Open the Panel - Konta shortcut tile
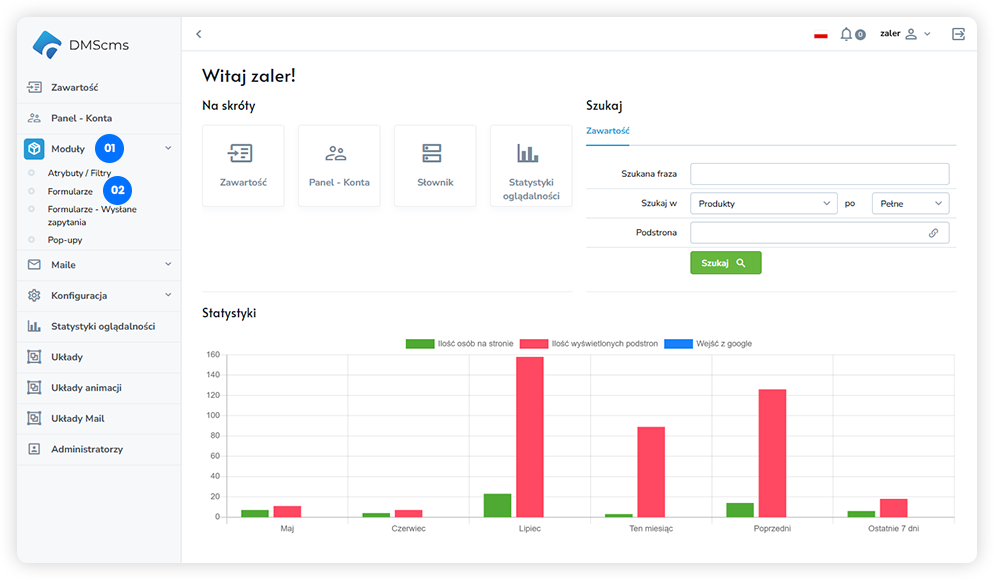 [x=339, y=166]
